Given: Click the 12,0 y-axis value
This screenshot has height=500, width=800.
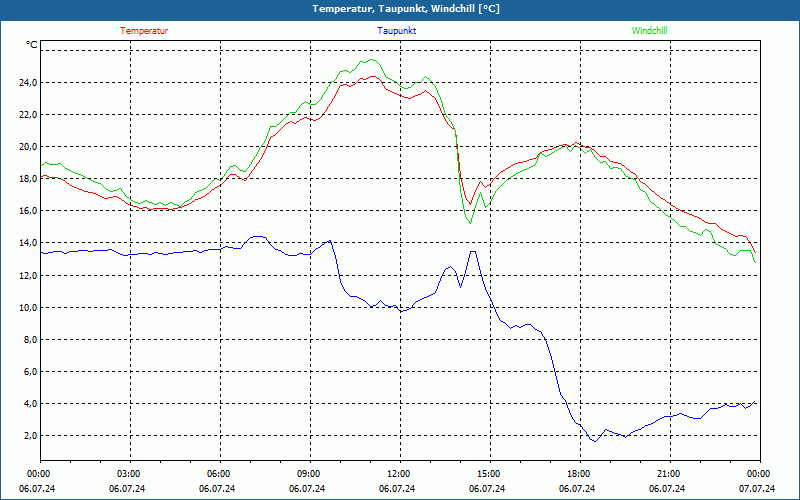Looking at the screenshot, I should click(28, 276).
